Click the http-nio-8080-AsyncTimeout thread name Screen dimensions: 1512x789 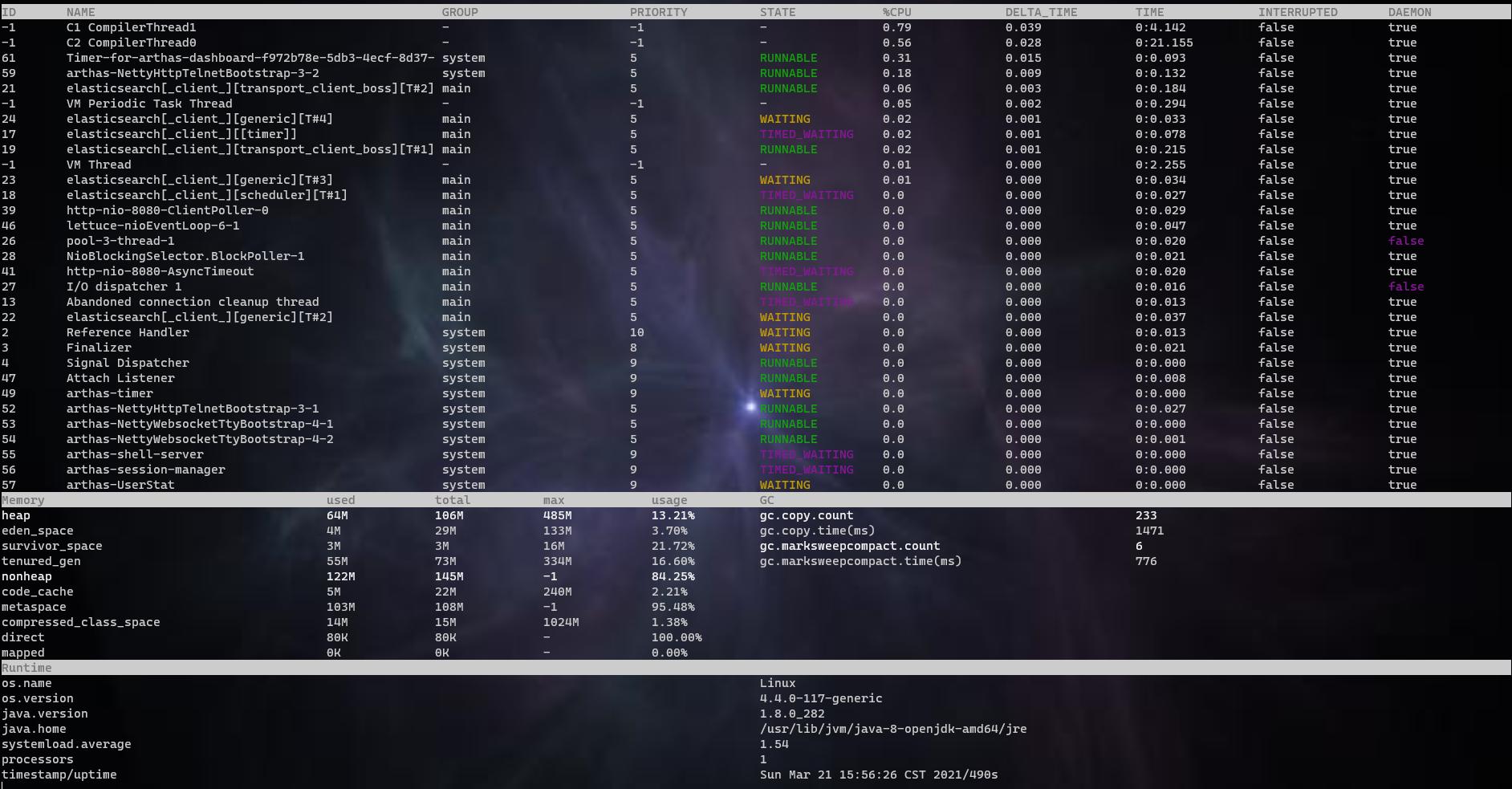pyautogui.click(x=161, y=271)
